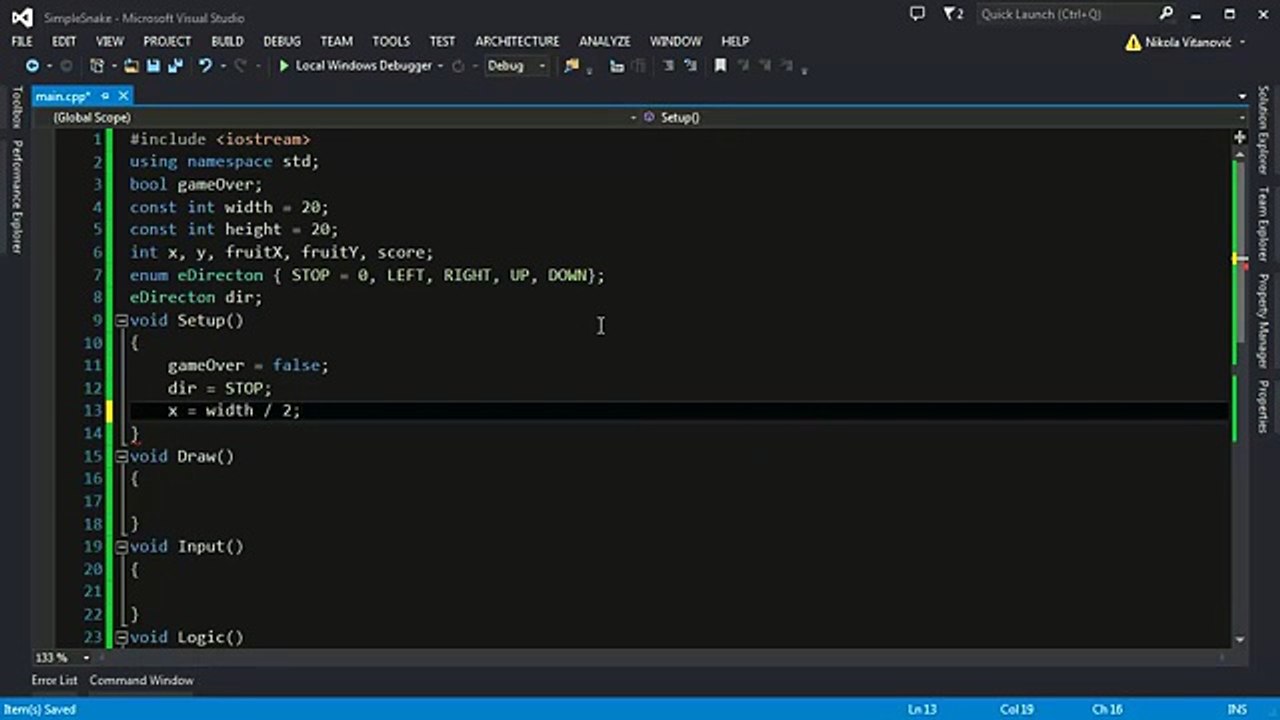Open the TEAM menu

click(336, 41)
